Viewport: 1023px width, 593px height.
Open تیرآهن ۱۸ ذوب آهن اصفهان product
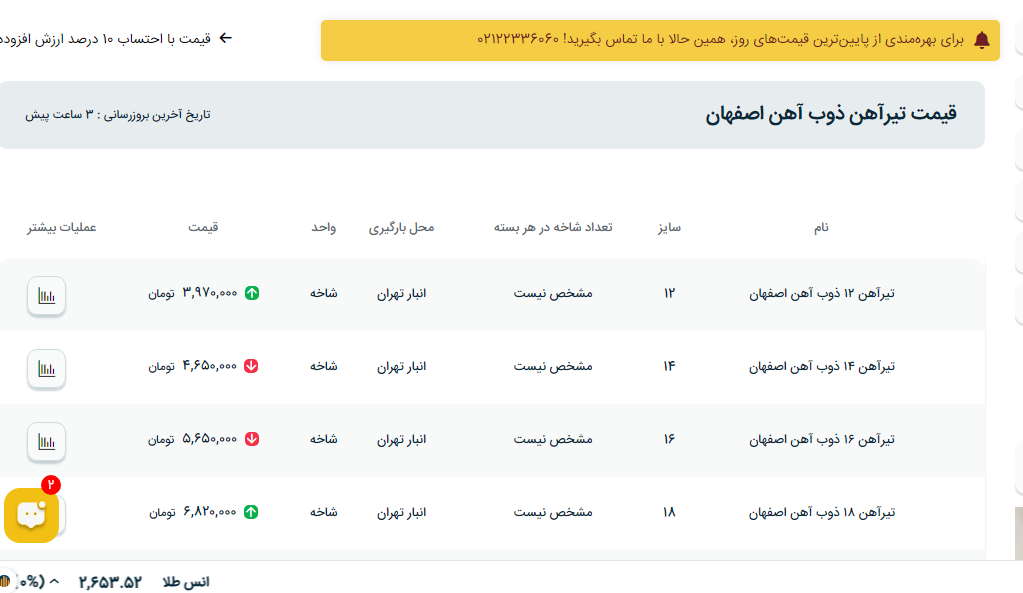[821, 512]
